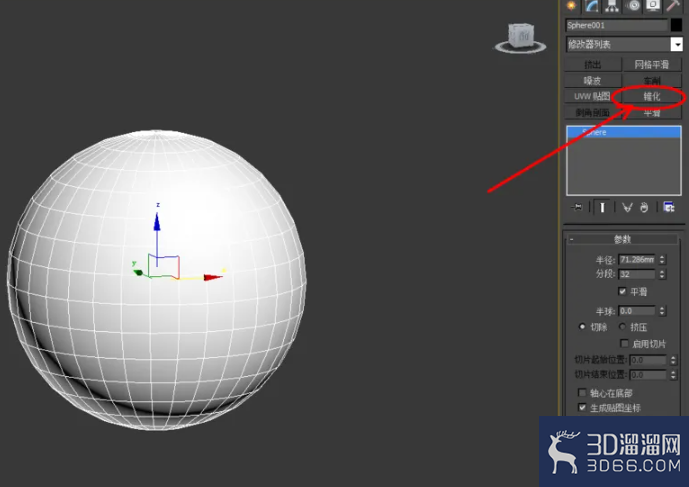Click the 切片起始位置 value field
This screenshot has height=487, width=689.
click(648, 360)
